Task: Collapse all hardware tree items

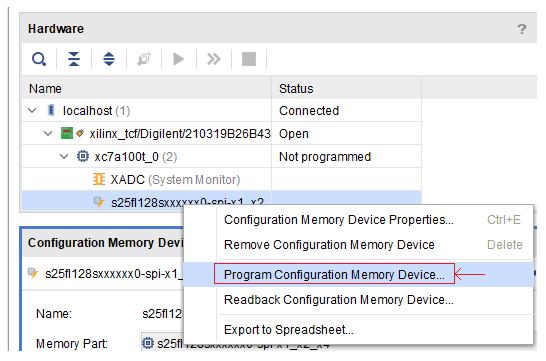Action: pyautogui.click(x=74, y=59)
